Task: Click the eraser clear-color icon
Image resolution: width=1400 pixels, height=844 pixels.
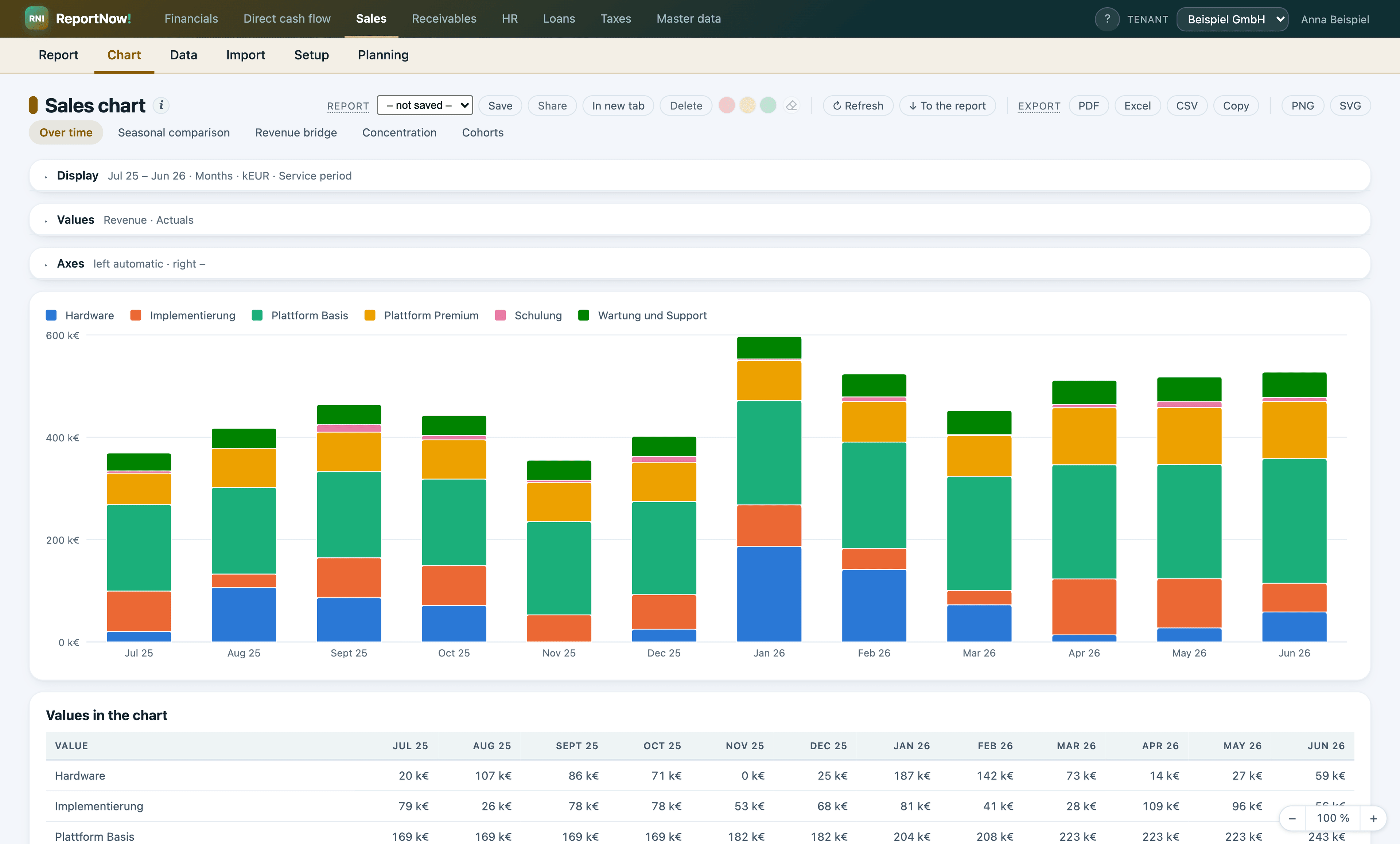Action: click(791, 106)
